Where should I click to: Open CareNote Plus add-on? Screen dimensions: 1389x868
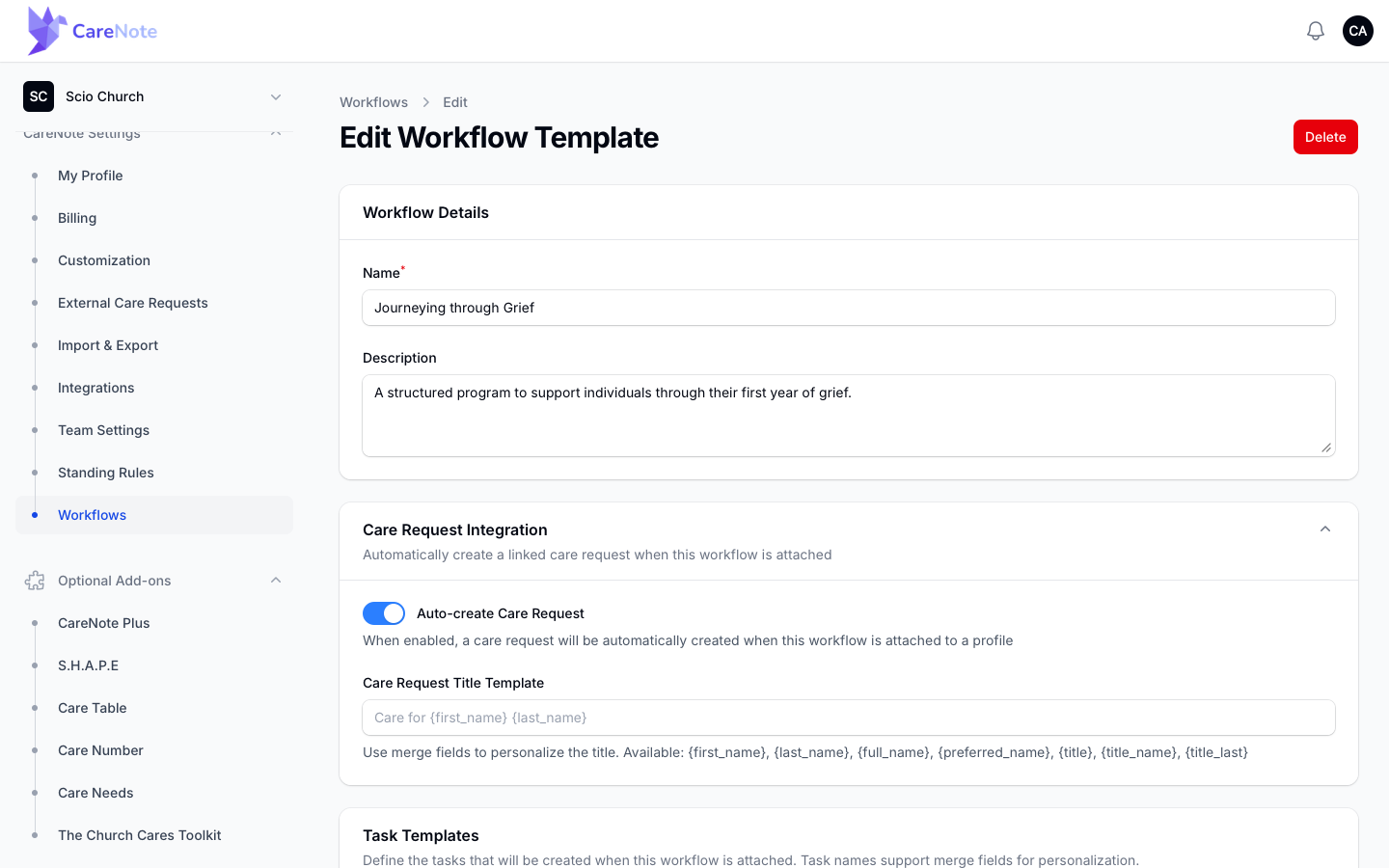[x=154, y=623]
